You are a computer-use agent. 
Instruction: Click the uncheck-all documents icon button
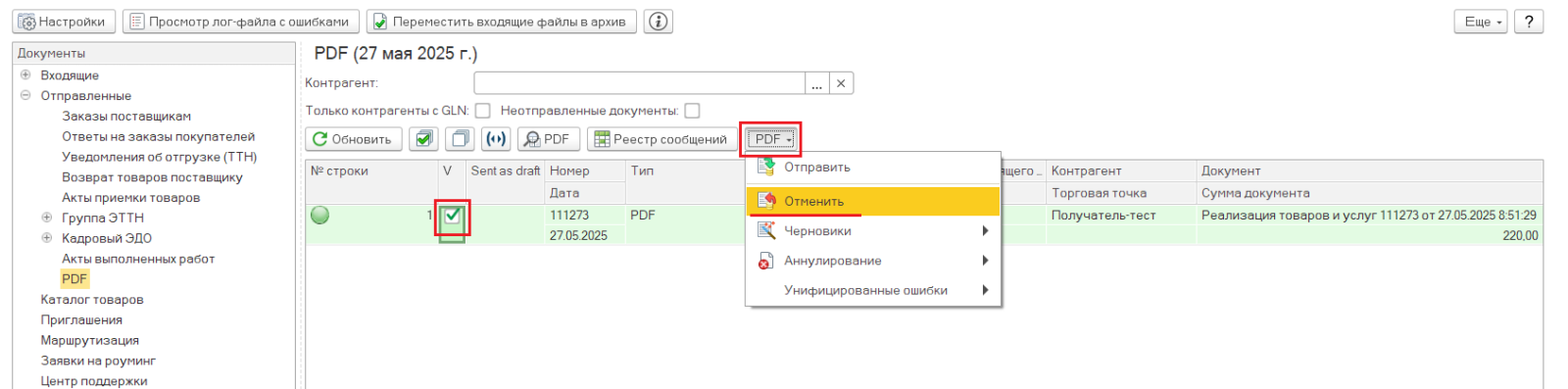click(460, 139)
